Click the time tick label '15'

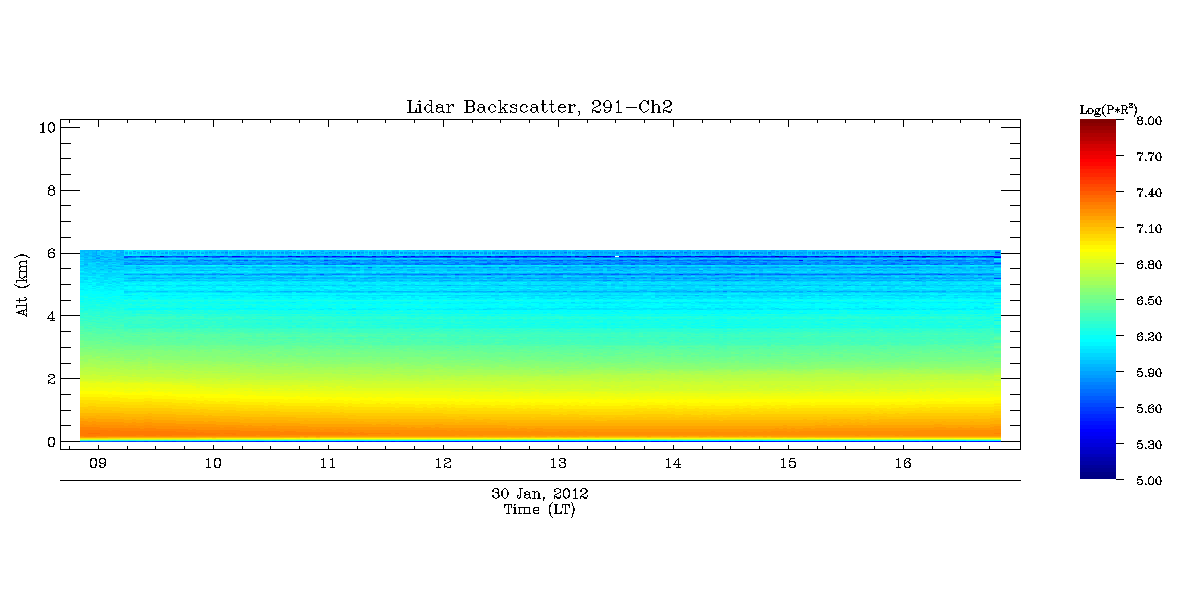788,464
